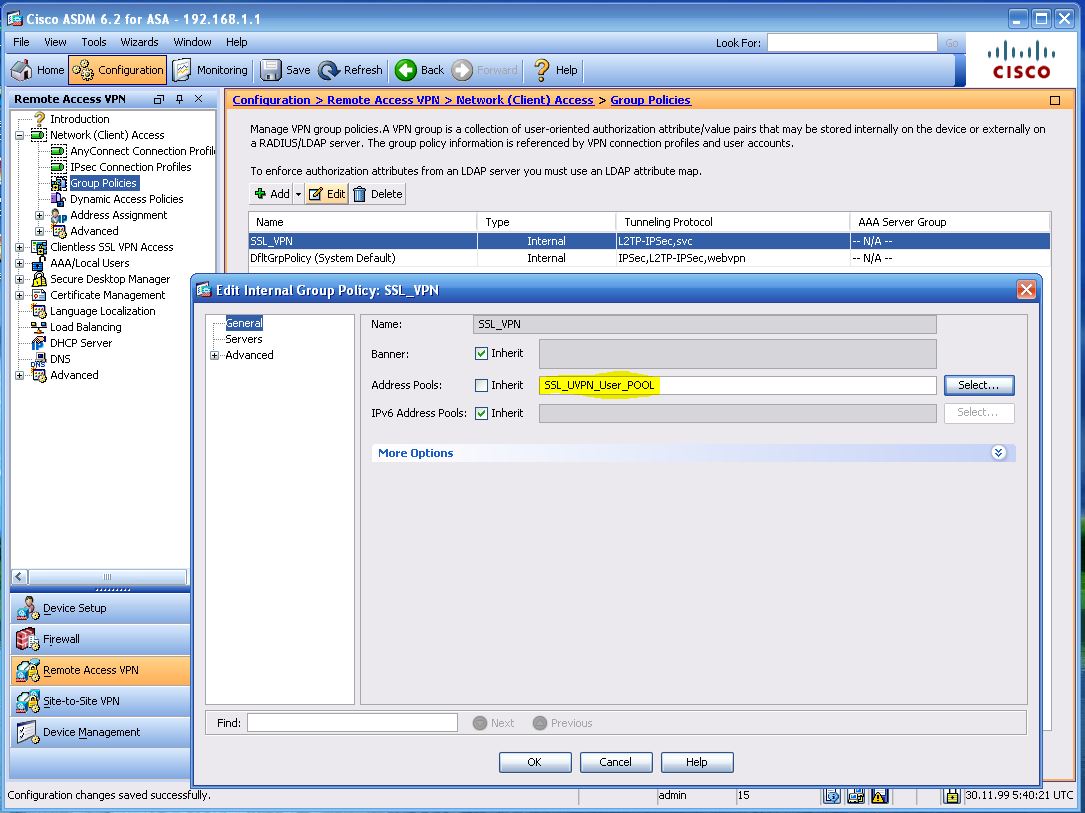This screenshot has height=813, width=1085.
Task: Toggle Banner Inherit checkbox
Action: pos(482,354)
